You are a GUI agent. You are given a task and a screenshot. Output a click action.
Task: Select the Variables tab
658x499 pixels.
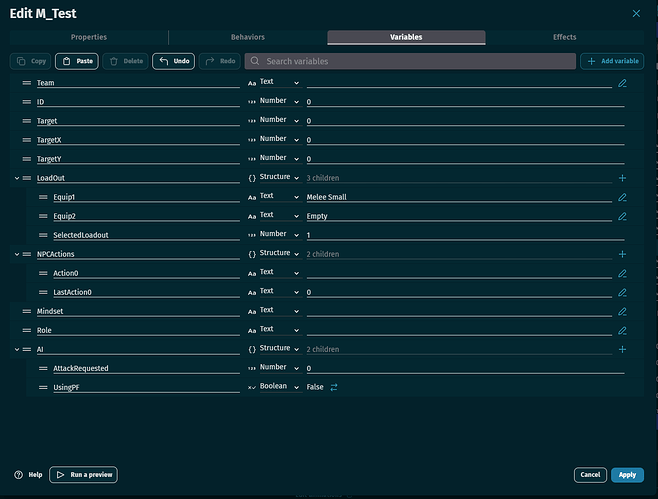pos(406,37)
